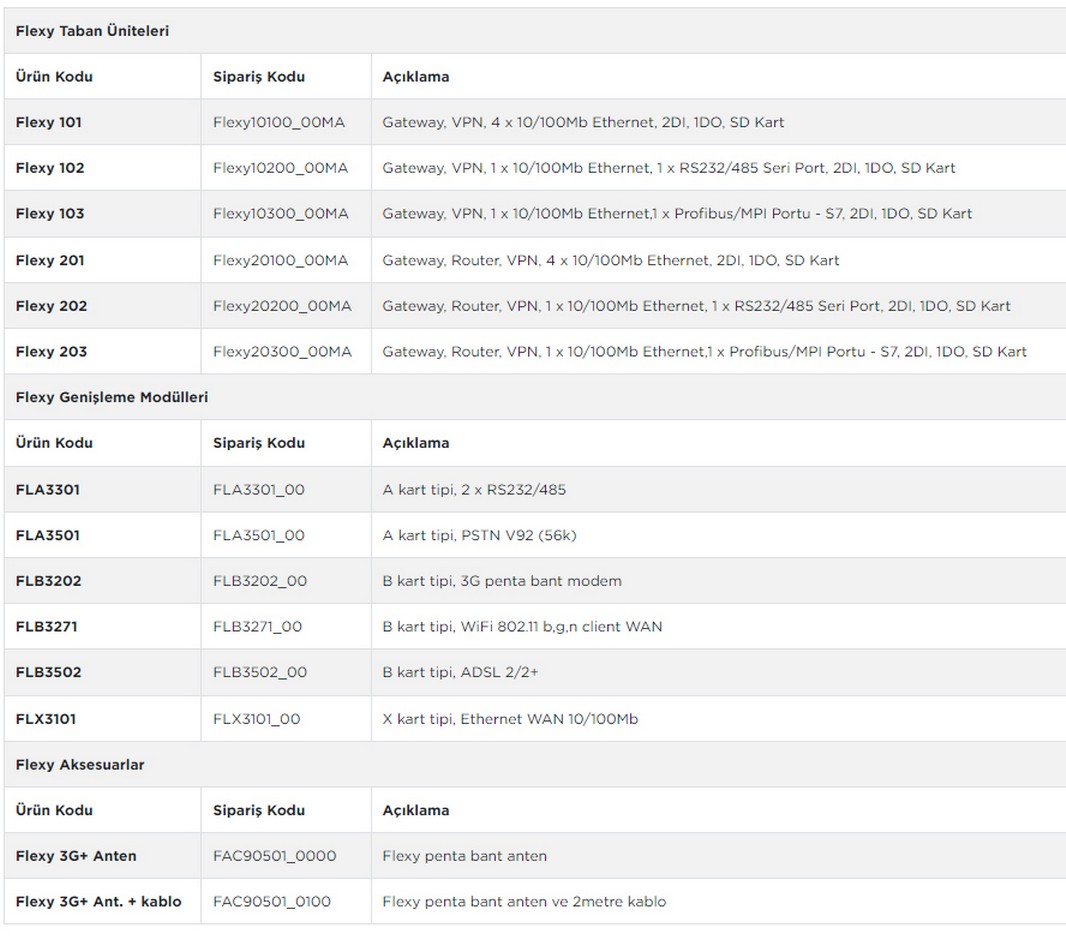Click the 'Flexy Genişleme Modülleri' section heading
The width and height of the screenshot is (1066, 939).
point(111,397)
